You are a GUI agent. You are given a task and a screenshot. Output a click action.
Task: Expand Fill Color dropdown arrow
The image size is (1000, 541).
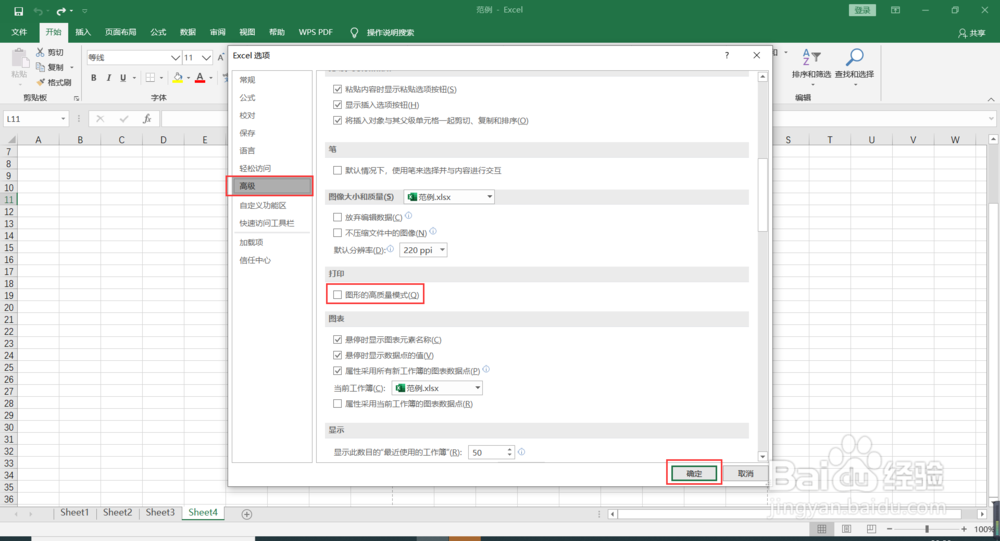tap(188, 78)
